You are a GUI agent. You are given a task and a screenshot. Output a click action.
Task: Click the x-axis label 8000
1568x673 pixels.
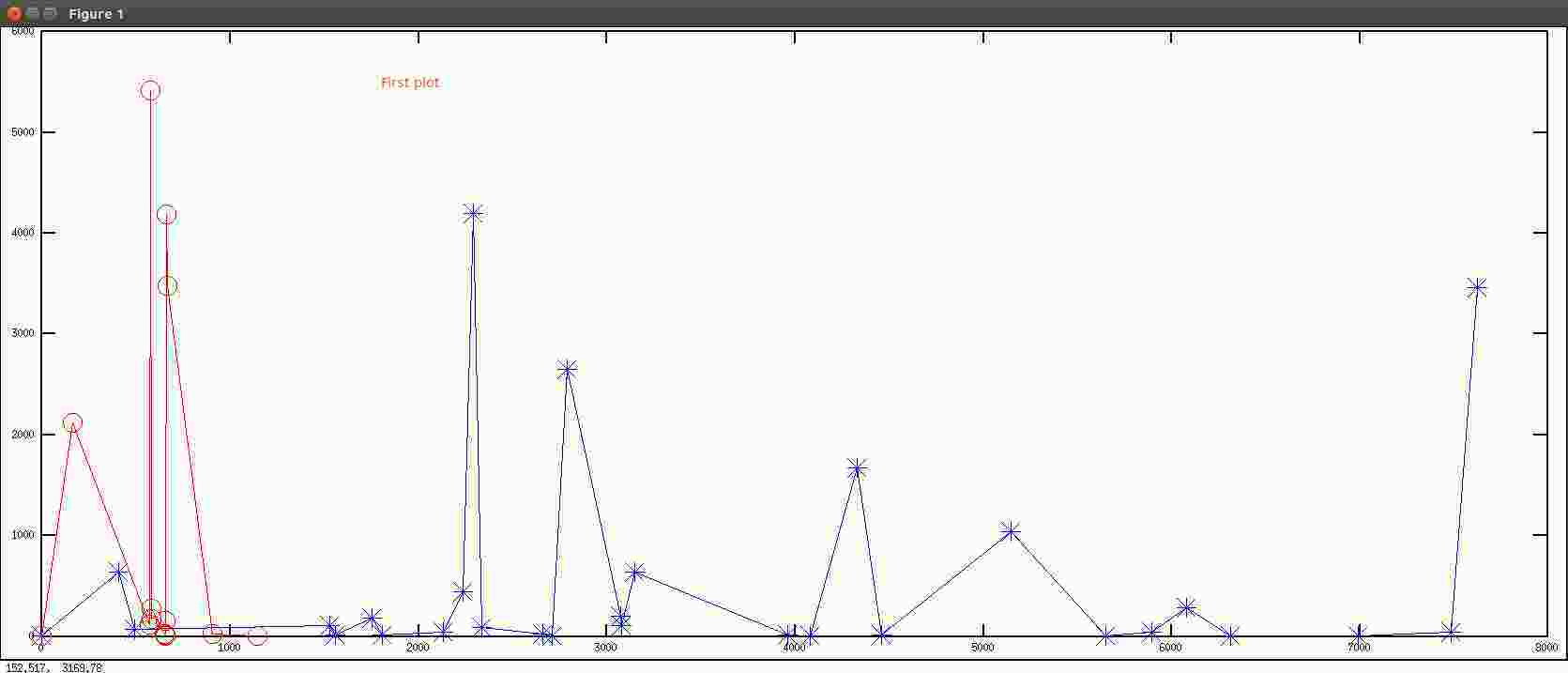[1546, 648]
